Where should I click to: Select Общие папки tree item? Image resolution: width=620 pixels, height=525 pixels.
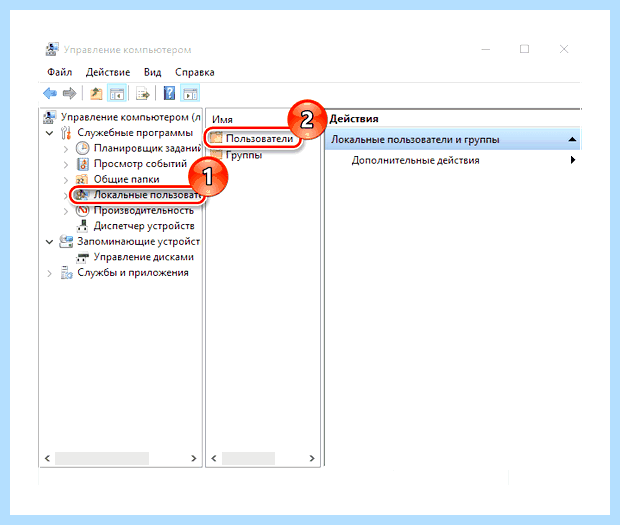127,179
